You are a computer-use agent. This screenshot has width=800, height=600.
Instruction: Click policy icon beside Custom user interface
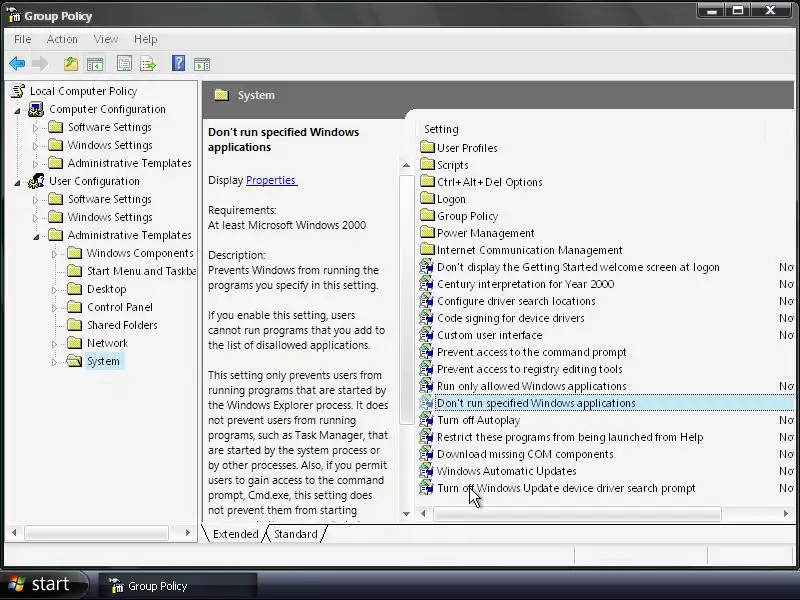click(x=427, y=335)
